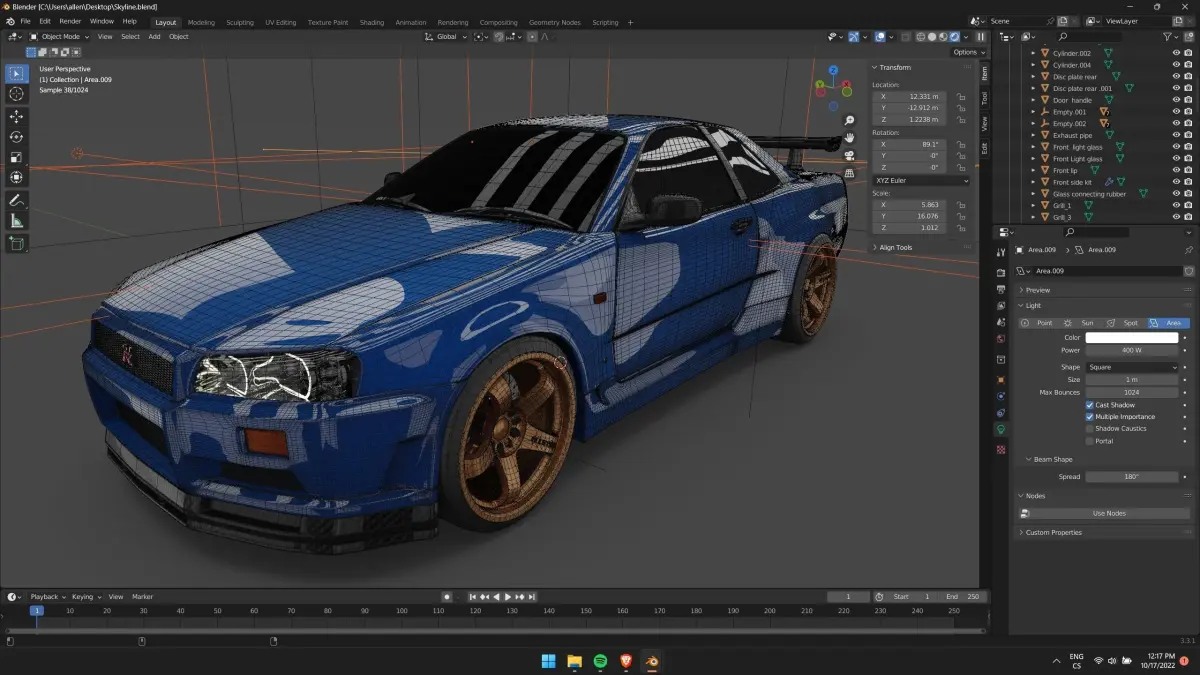This screenshot has height=675, width=1200.
Task: Expand the Align Tools panel
Action: pyautogui.click(x=895, y=247)
